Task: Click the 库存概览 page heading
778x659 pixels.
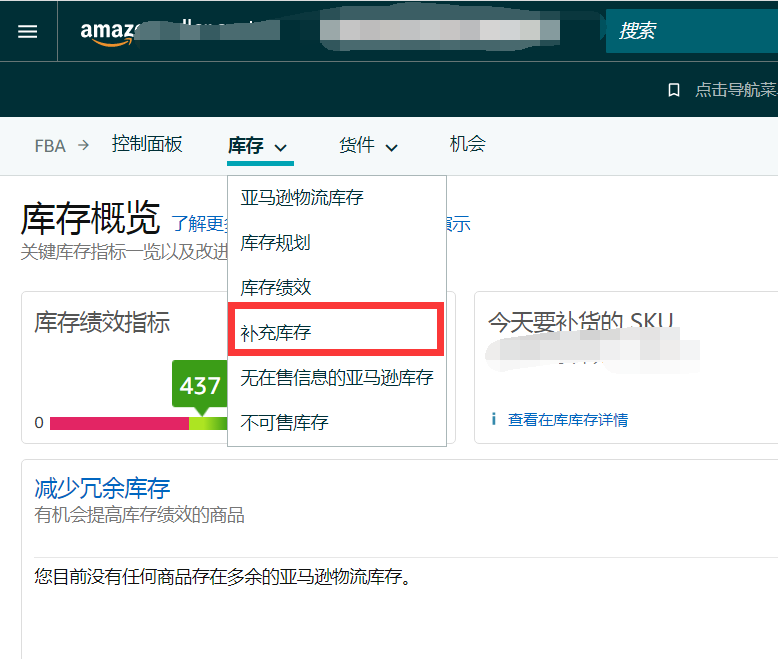Action: [x=90, y=218]
